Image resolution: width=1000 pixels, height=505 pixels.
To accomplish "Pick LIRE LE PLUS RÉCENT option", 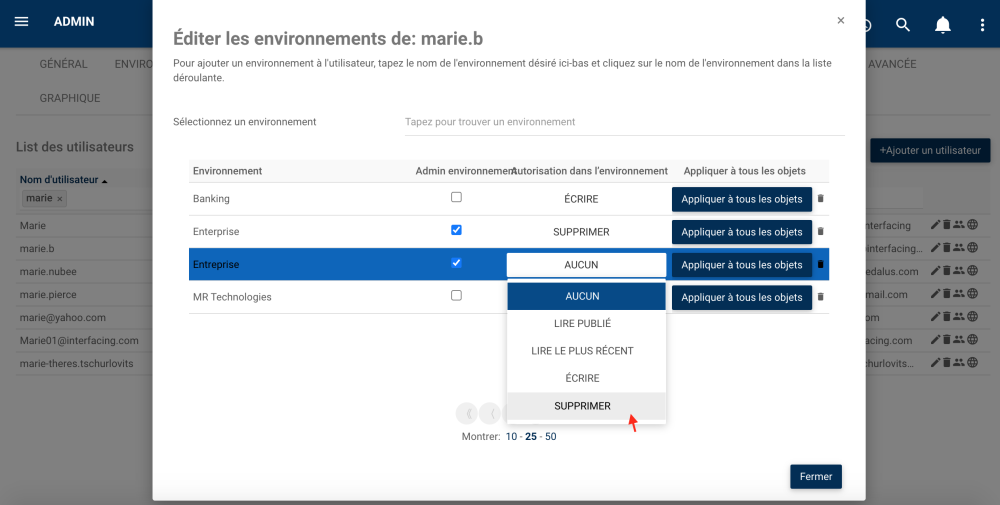I will 582,351.
